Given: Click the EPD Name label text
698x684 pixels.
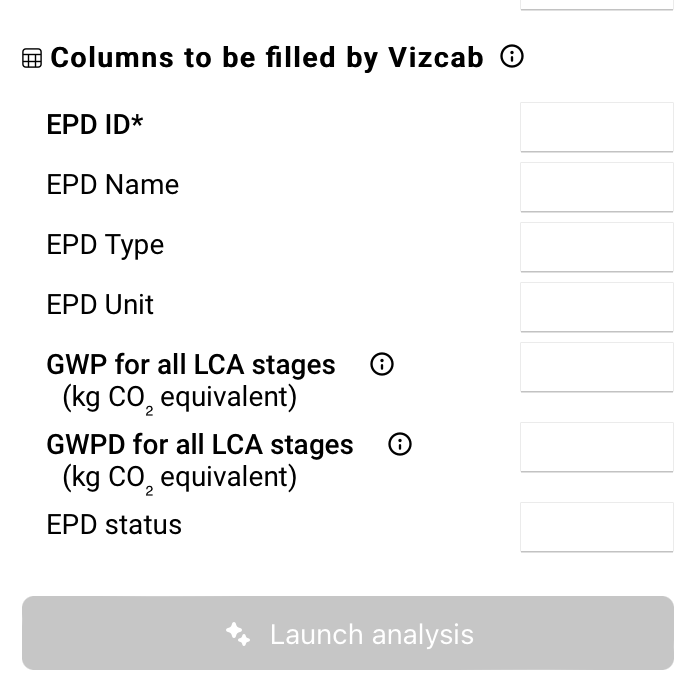Looking at the screenshot, I should 113,185.
